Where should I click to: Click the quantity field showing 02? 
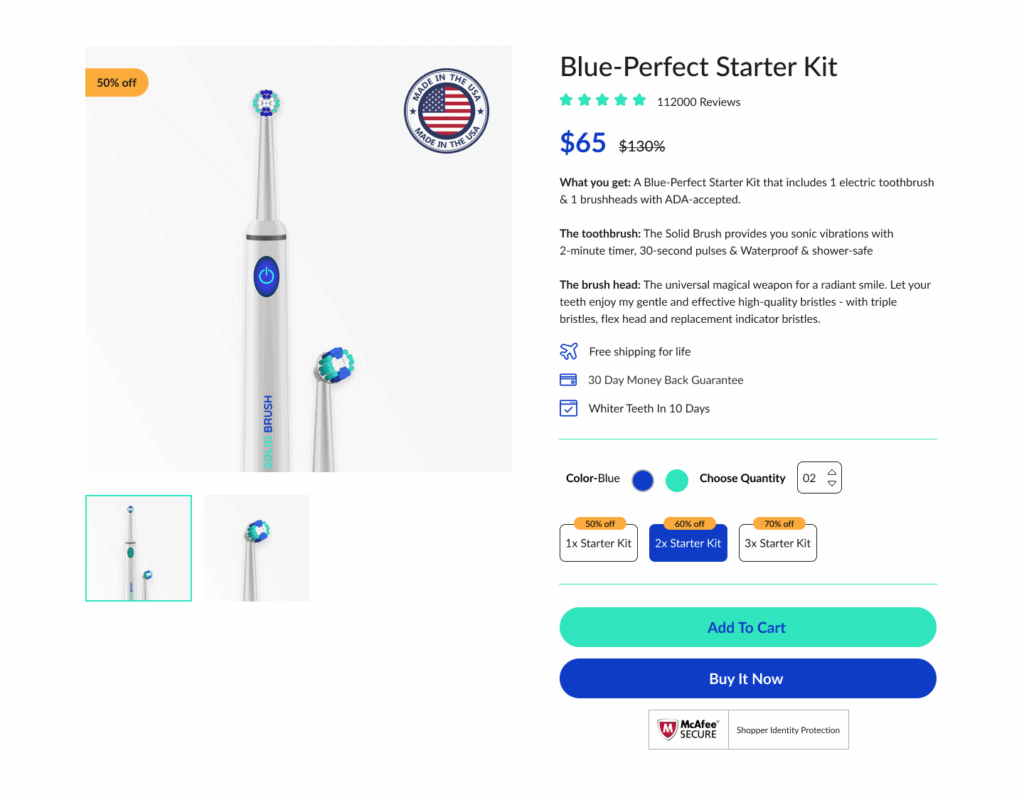[x=819, y=478]
